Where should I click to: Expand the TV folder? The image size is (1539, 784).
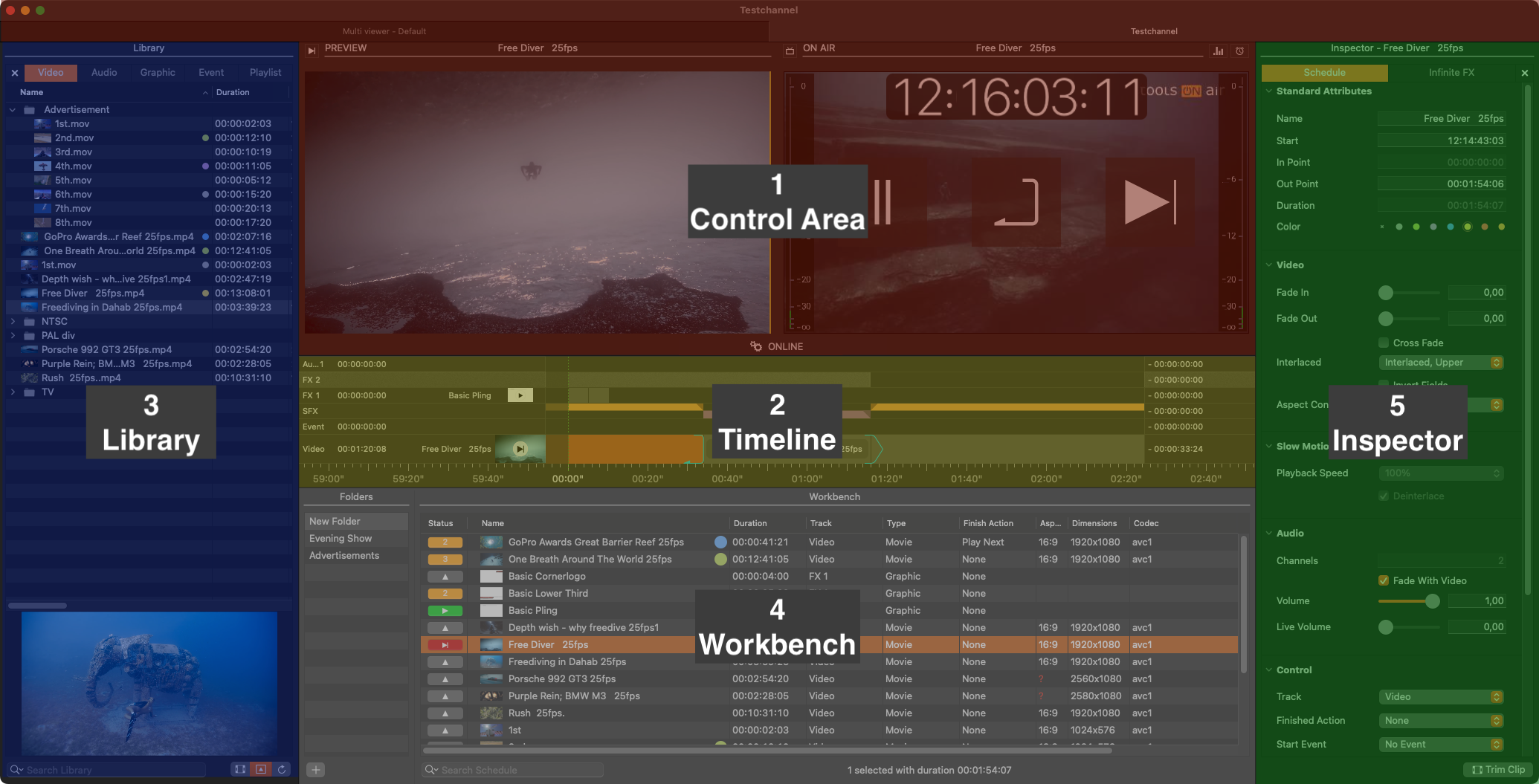coord(13,392)
